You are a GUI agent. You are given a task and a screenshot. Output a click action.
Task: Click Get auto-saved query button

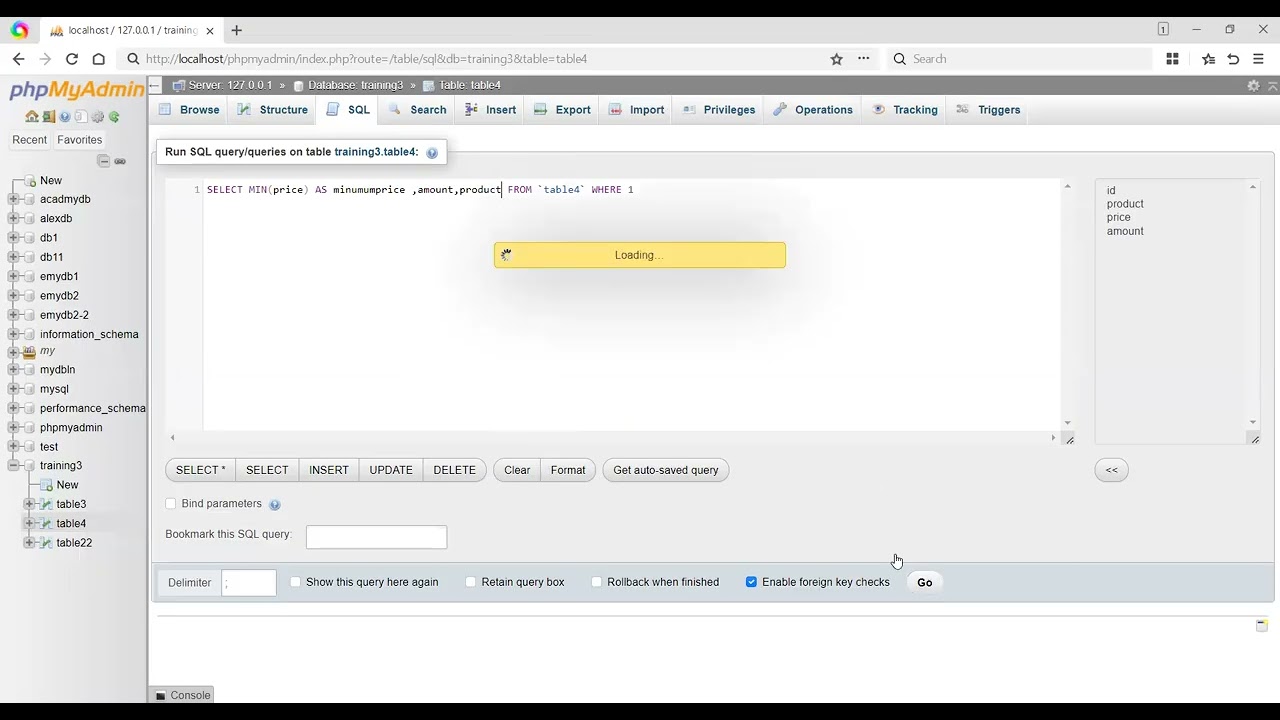[666, 470]
